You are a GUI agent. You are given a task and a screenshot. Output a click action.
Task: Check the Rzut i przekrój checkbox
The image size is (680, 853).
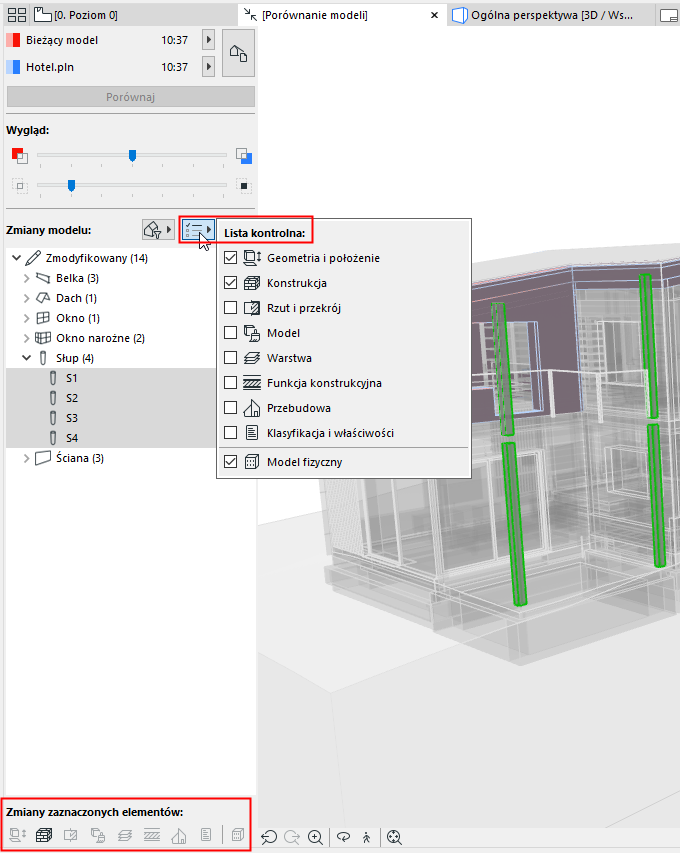231,308
